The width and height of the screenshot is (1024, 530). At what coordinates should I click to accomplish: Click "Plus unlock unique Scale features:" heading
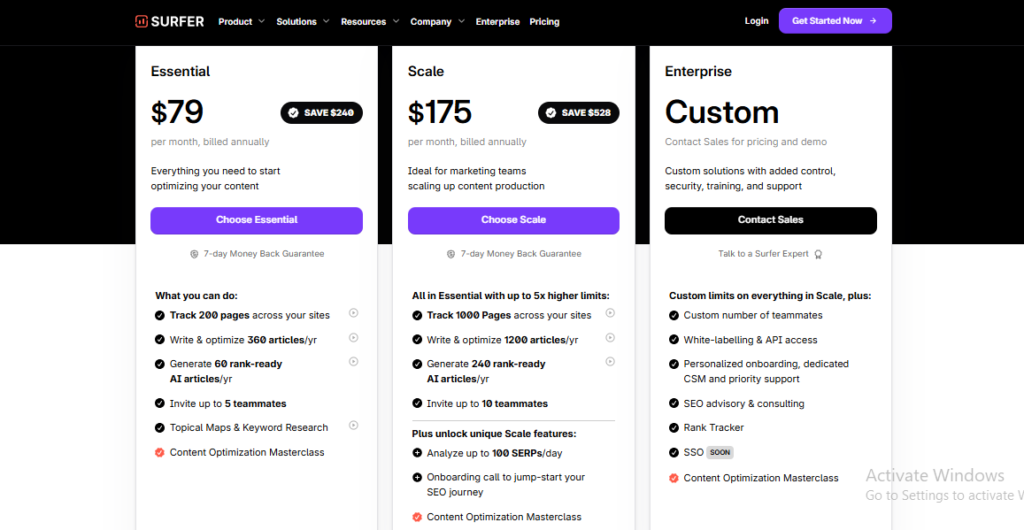click(494, 433)
